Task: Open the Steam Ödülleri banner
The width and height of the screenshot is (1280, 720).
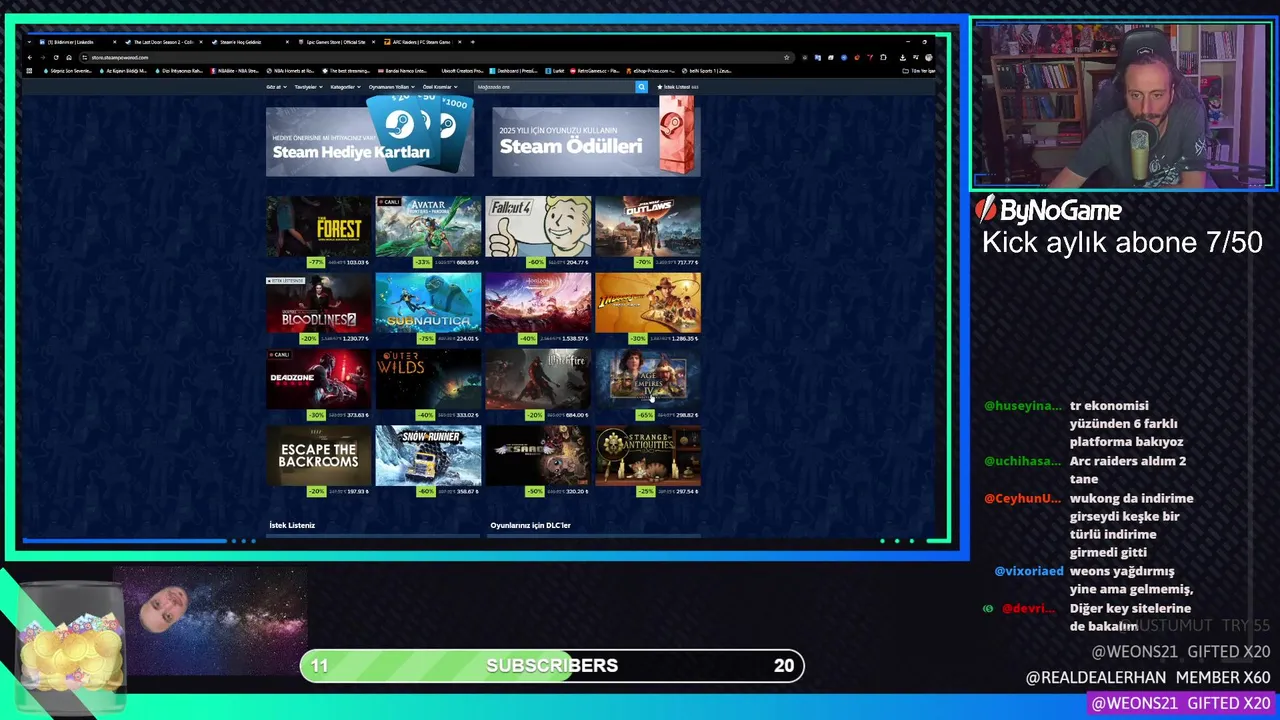Action: 596,140
